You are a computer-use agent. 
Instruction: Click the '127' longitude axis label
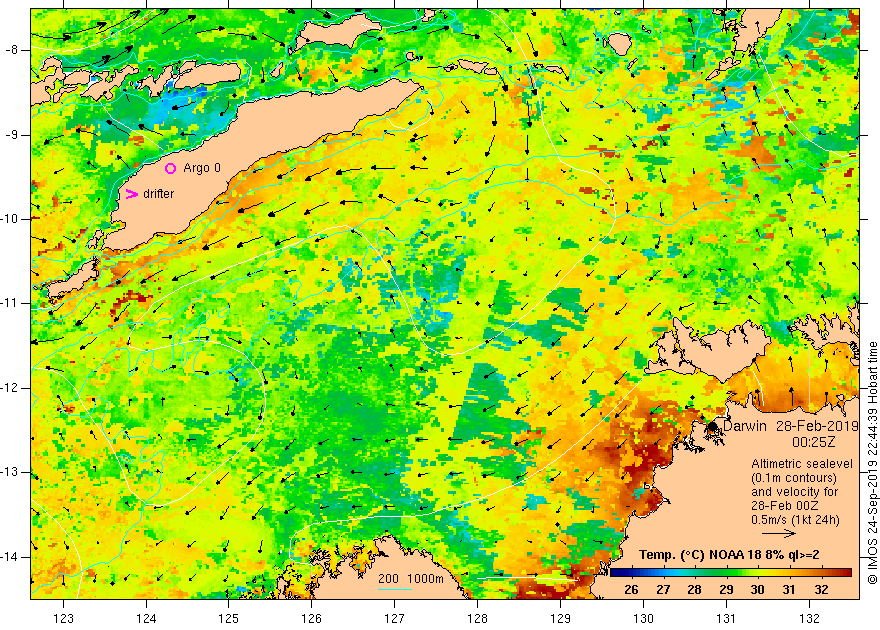(395, 618)
